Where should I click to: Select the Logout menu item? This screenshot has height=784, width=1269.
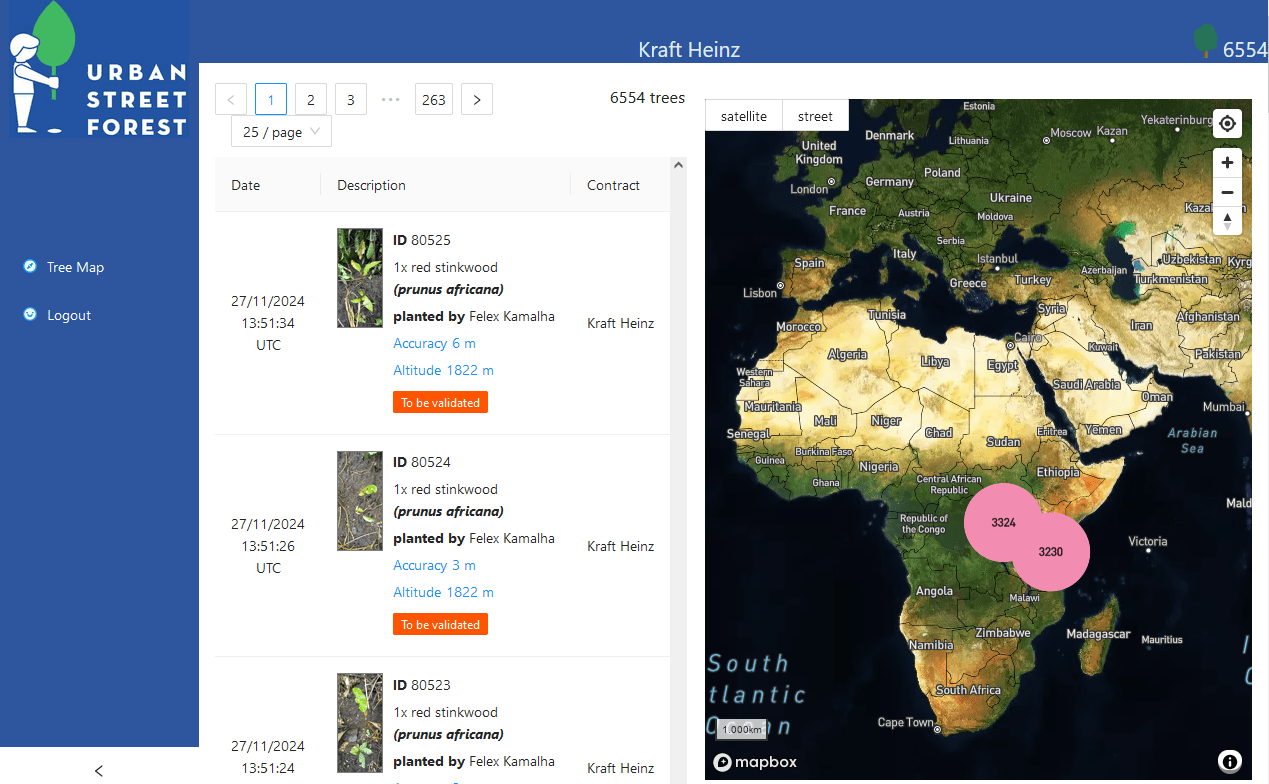point(69,315)
